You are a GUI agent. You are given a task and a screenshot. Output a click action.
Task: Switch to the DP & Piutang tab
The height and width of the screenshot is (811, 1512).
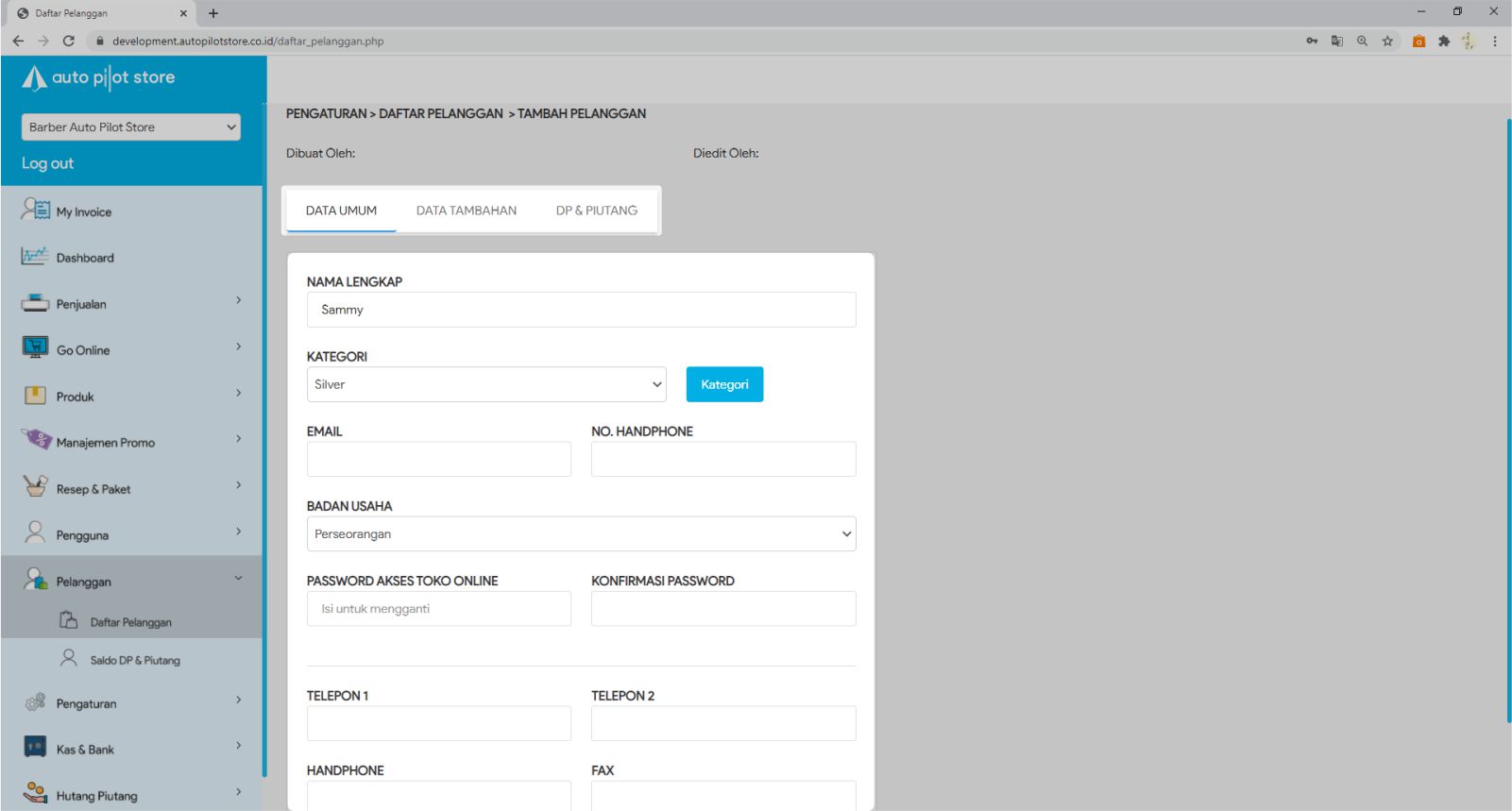pos(596,211)
